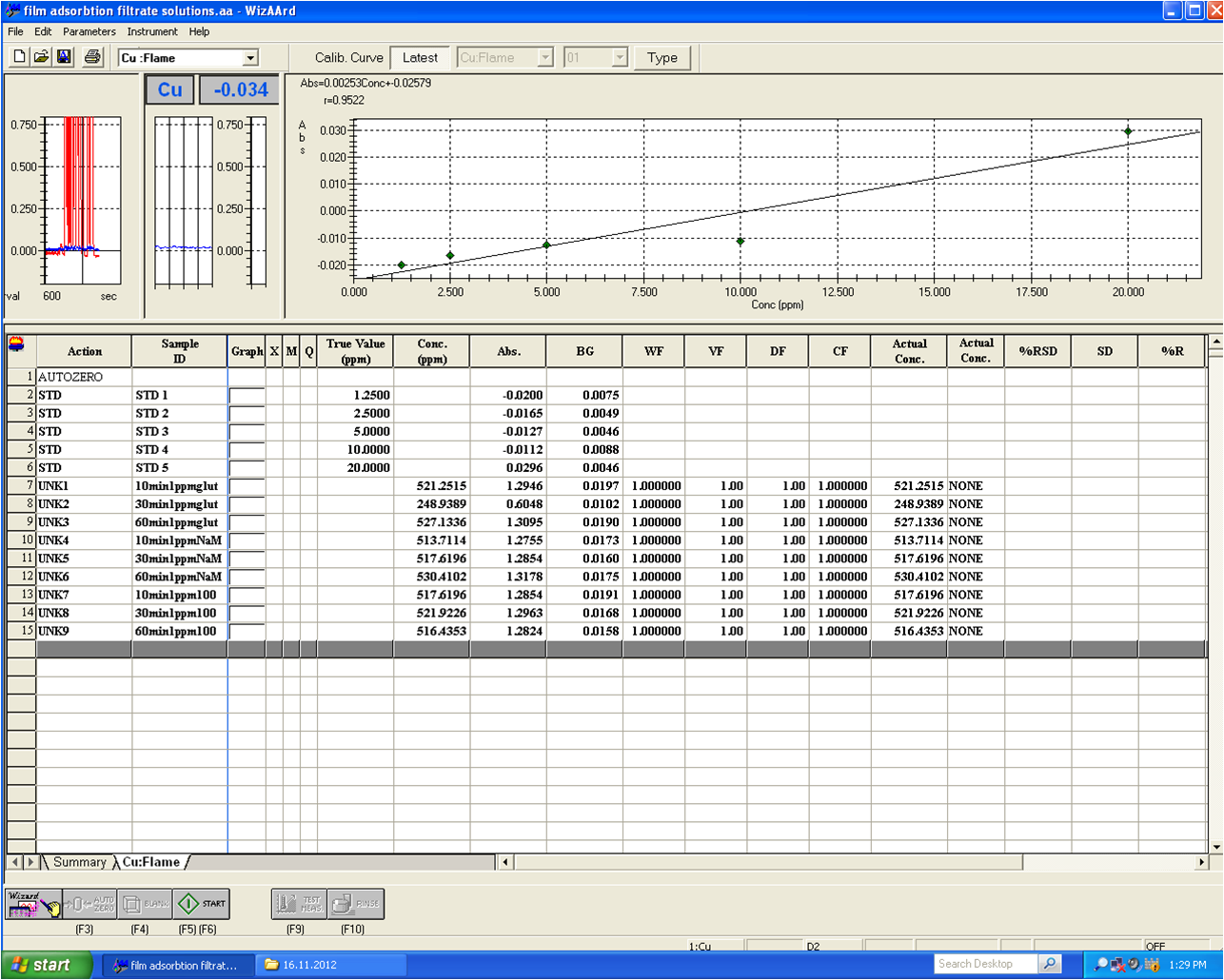This screenshot has width=1224, height=980.
Task: Click the Test Meas. (F9) button
Action: [299, 904]
